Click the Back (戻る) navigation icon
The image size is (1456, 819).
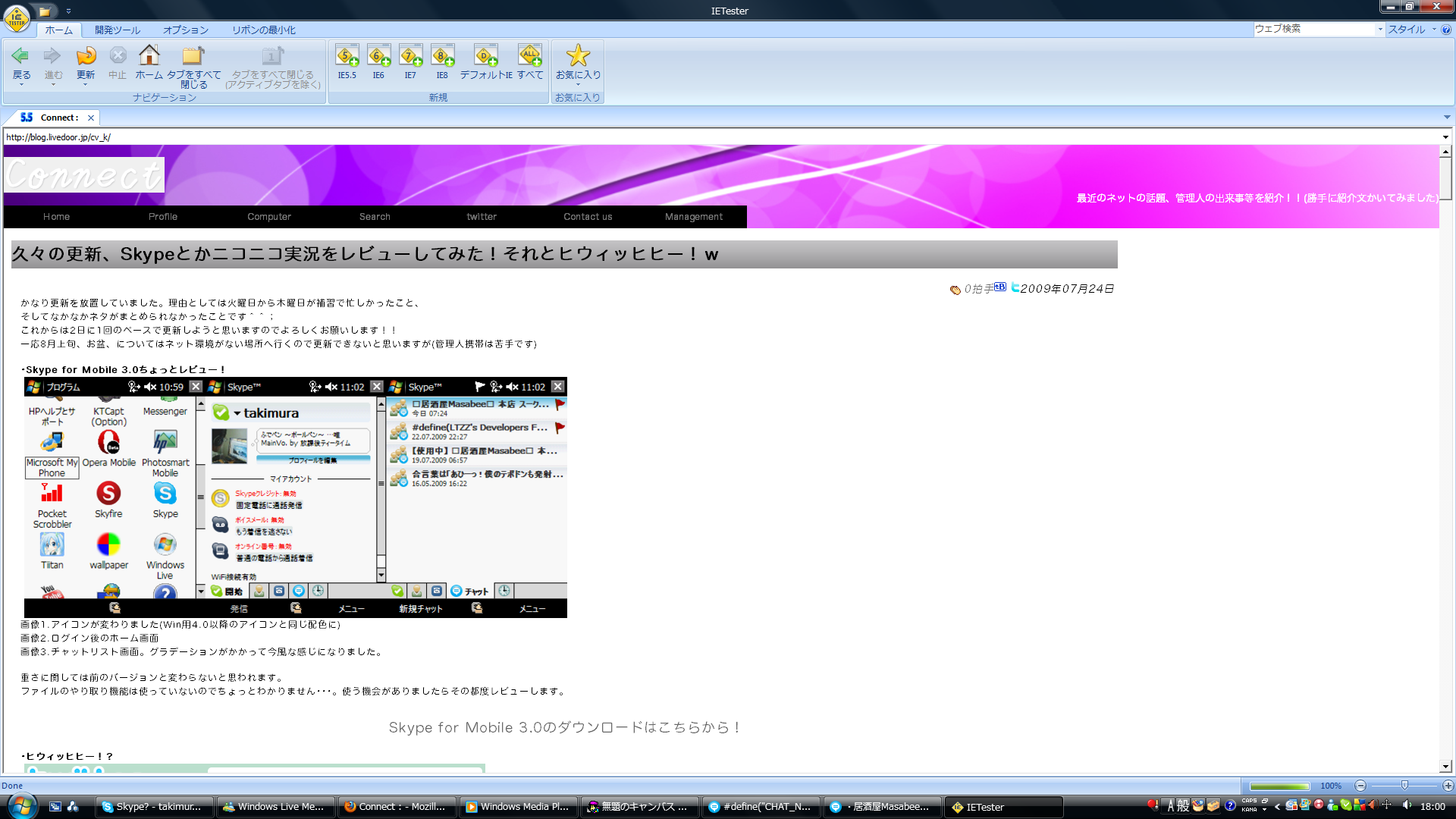coord(21,55)
